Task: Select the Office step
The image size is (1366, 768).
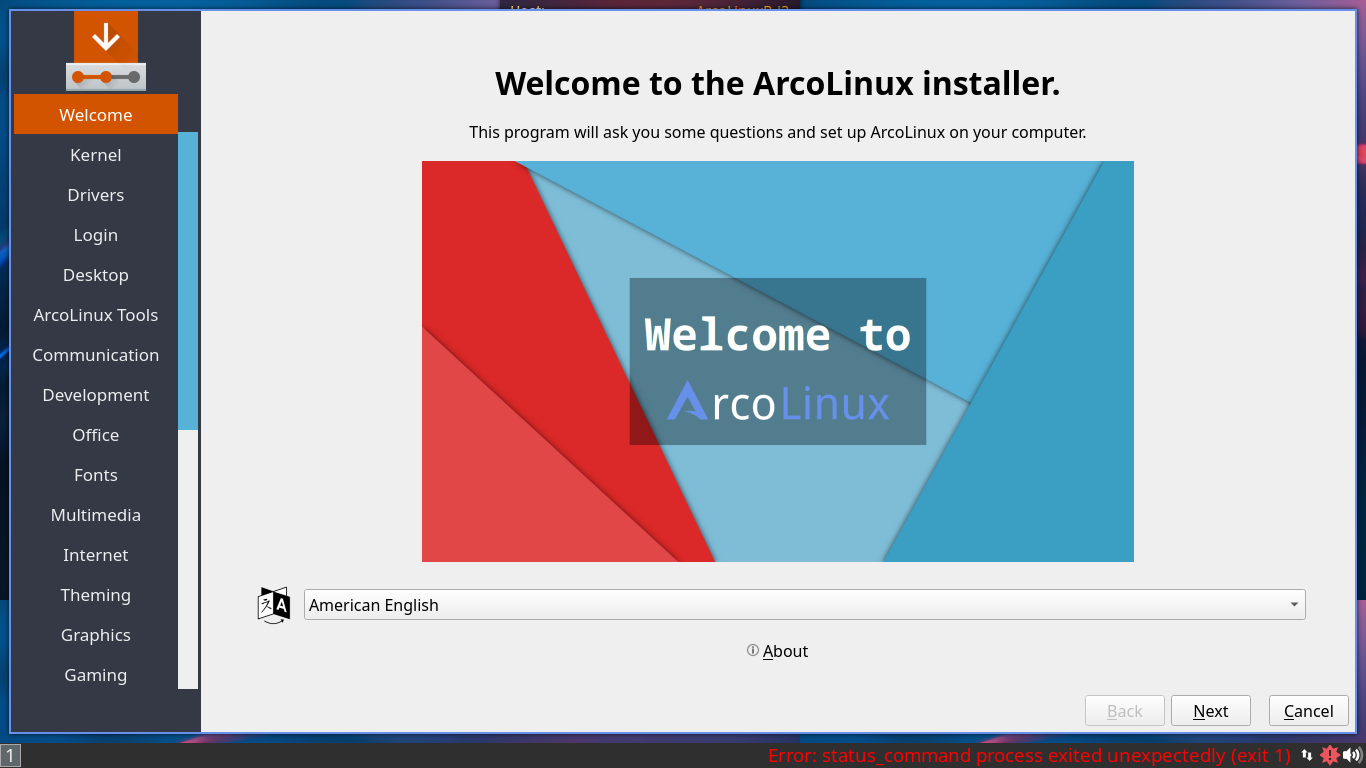Action: [96, 435]
